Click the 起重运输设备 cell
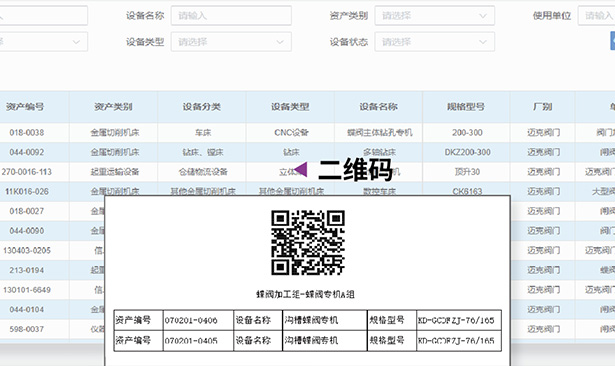Image resolution: width=615 pixels, height=366 pixels. [x=115, y=172]
